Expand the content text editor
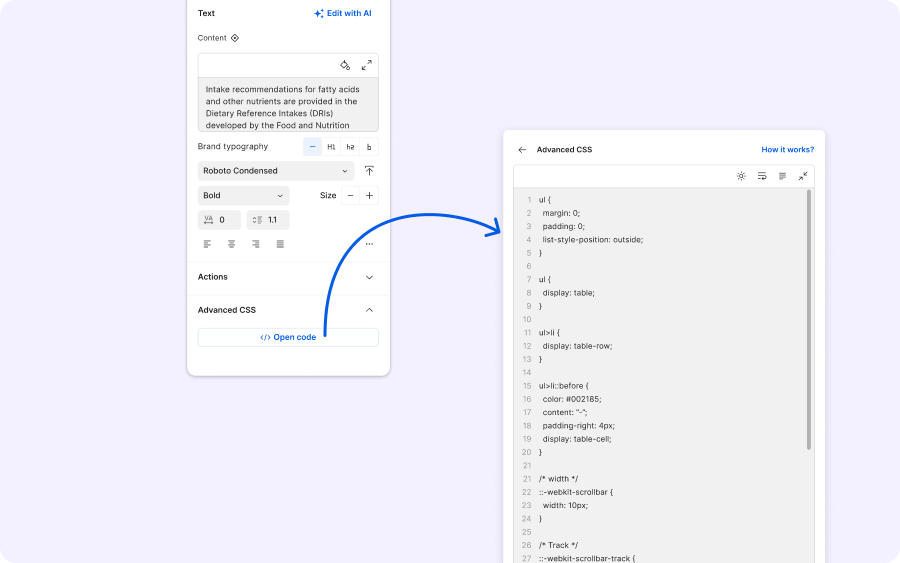 click(366, 65)
